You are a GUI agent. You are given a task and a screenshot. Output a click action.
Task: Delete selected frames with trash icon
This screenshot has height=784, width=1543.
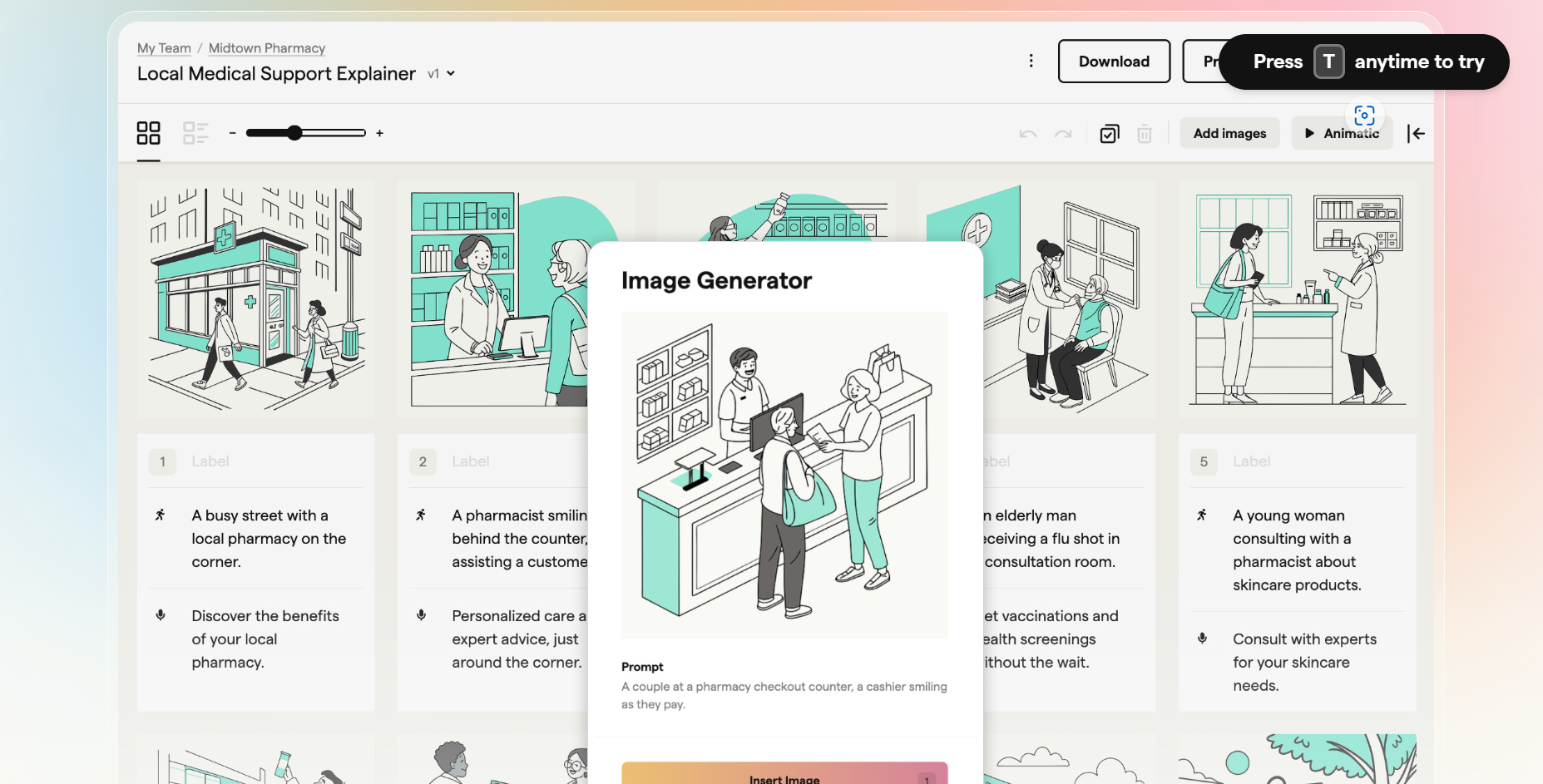pyautogui.click(x=1145, y=134)
